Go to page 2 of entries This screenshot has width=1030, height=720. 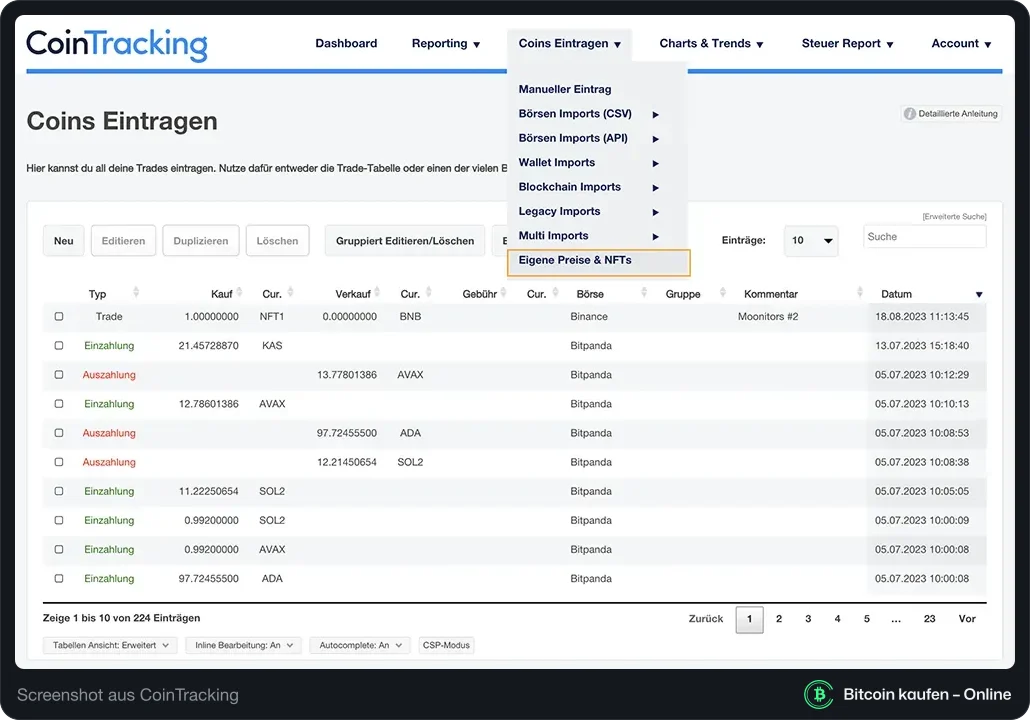(x=779, y=619)
